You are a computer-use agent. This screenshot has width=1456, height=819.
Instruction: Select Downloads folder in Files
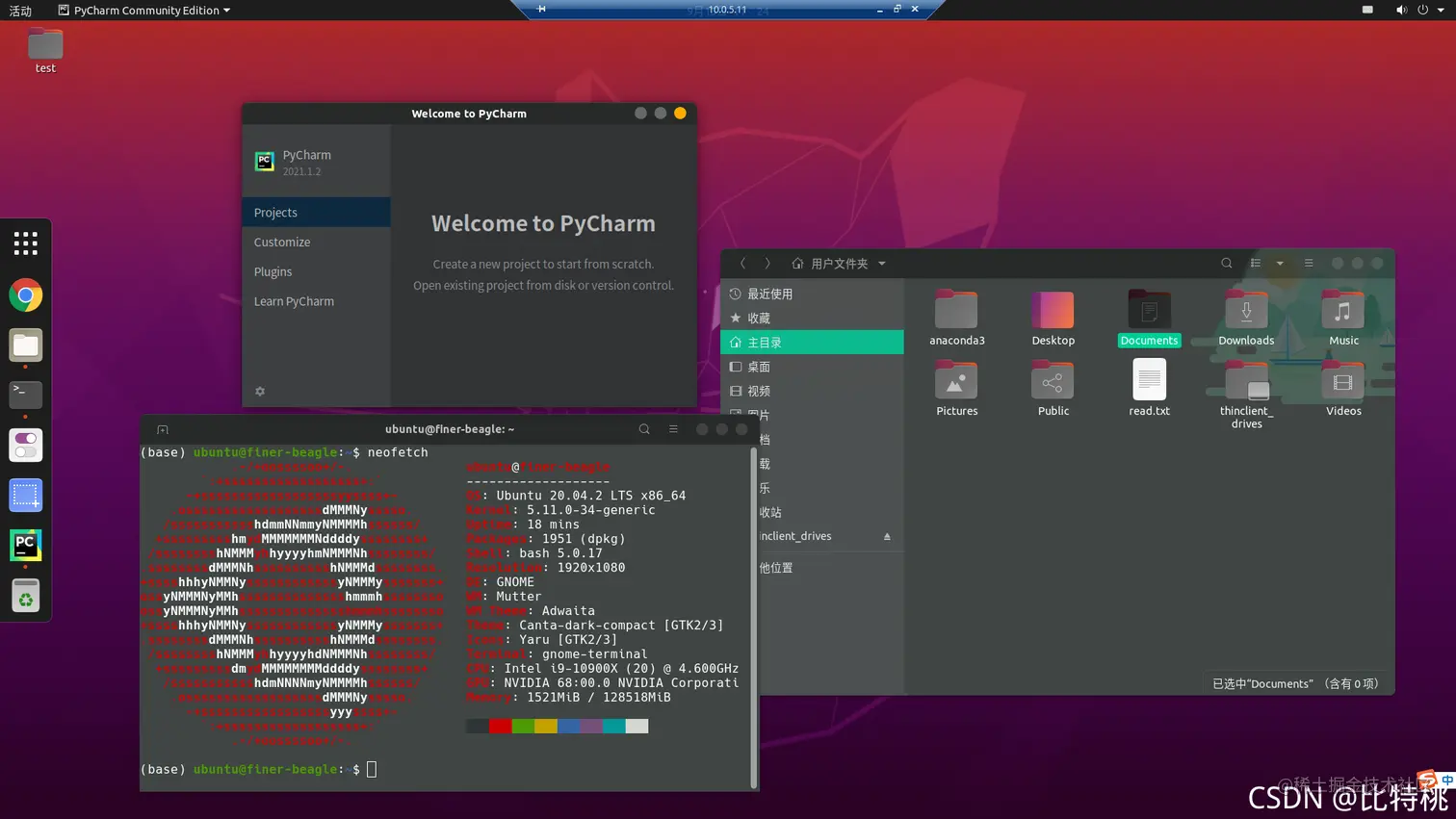click(x=1246, y=319)
